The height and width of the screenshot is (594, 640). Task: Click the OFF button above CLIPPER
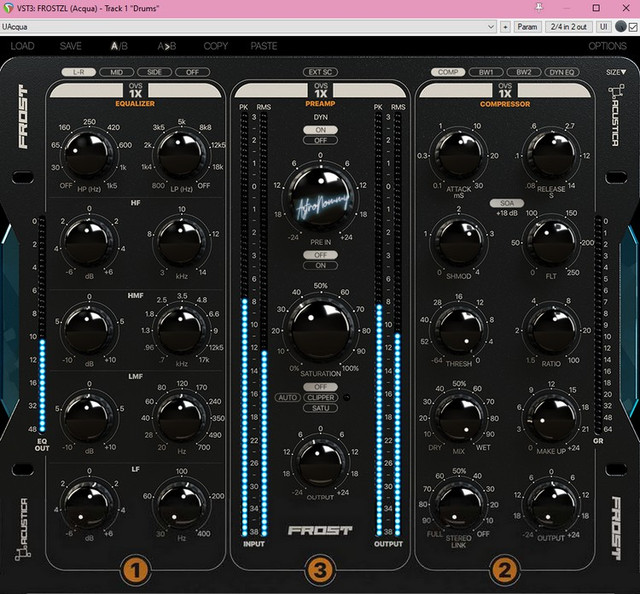point(320,387)
